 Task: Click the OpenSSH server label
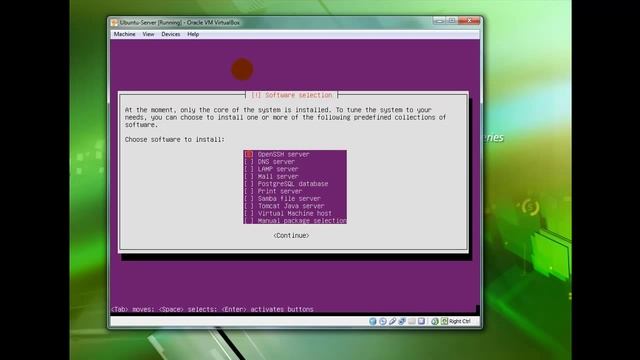click(x=283, y=154)
